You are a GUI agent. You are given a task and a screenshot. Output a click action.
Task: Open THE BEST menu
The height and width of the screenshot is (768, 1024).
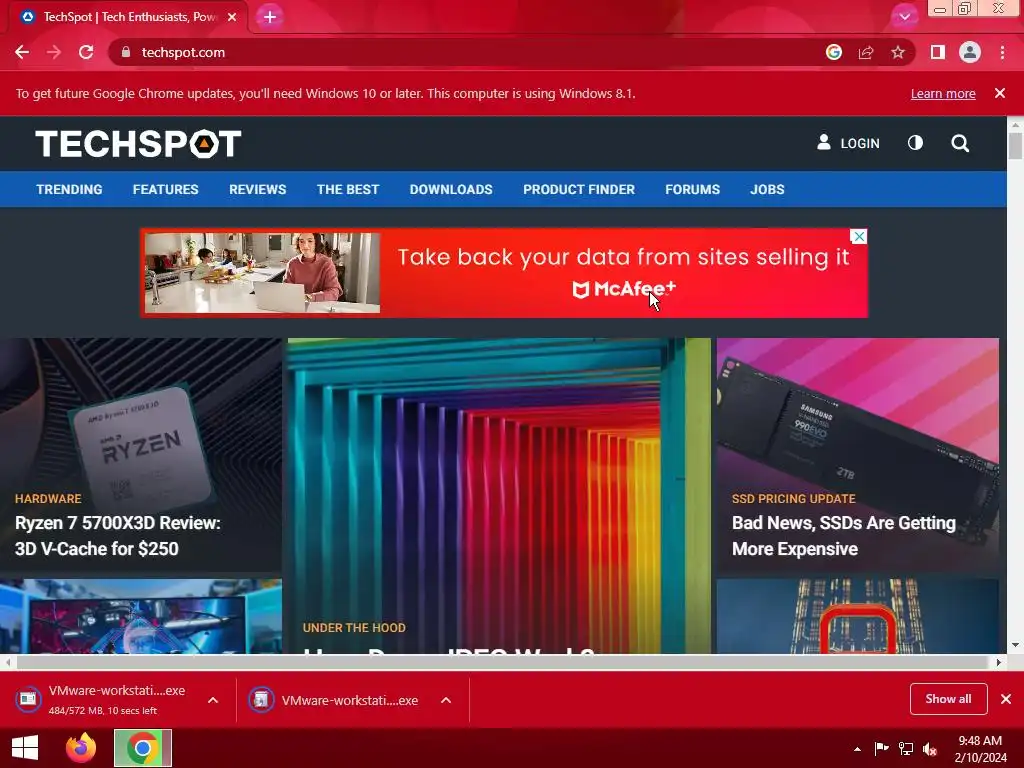[348, 189]
